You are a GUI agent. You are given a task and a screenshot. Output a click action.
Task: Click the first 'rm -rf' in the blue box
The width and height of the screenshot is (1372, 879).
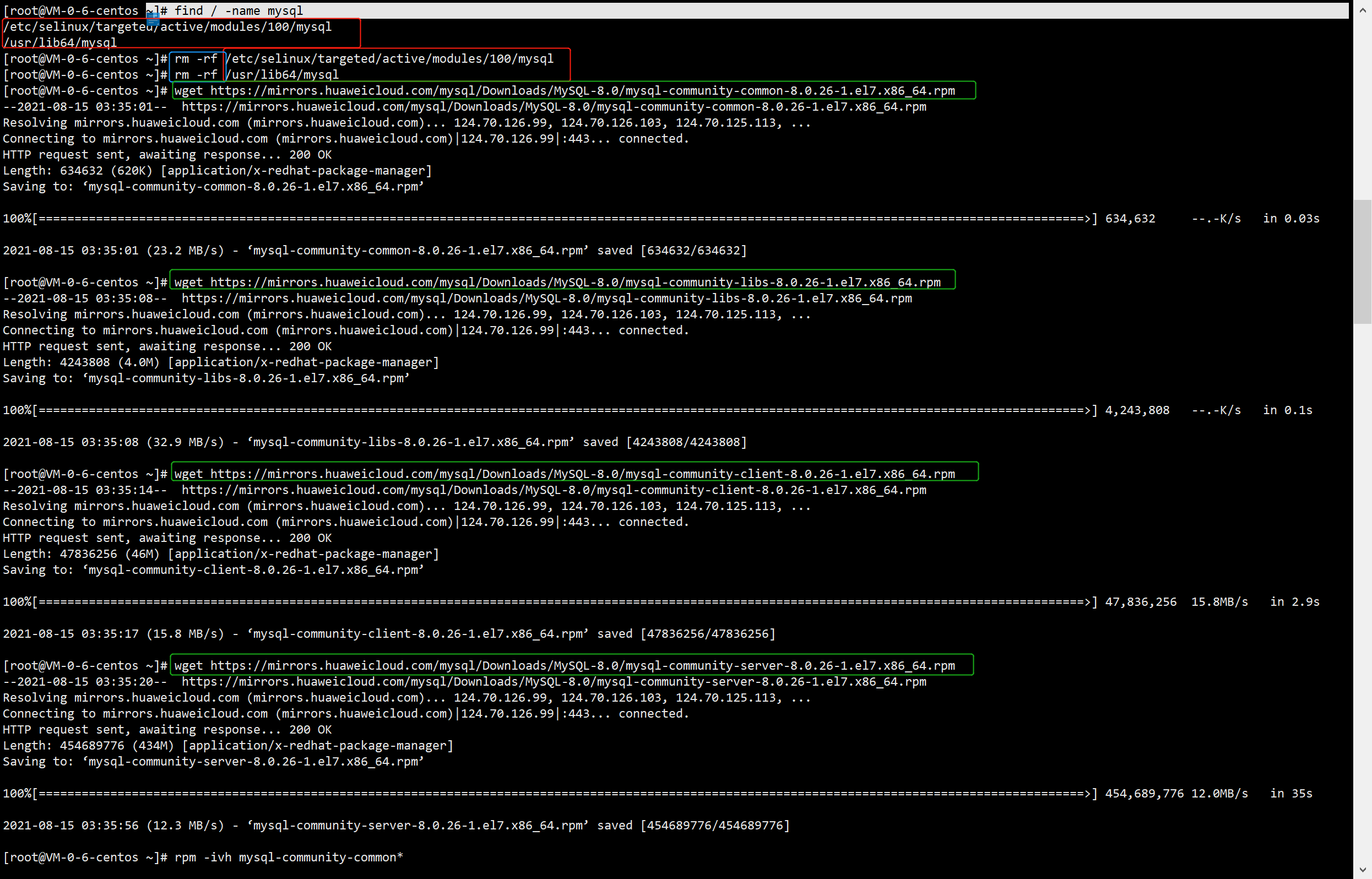pos(196,59)
